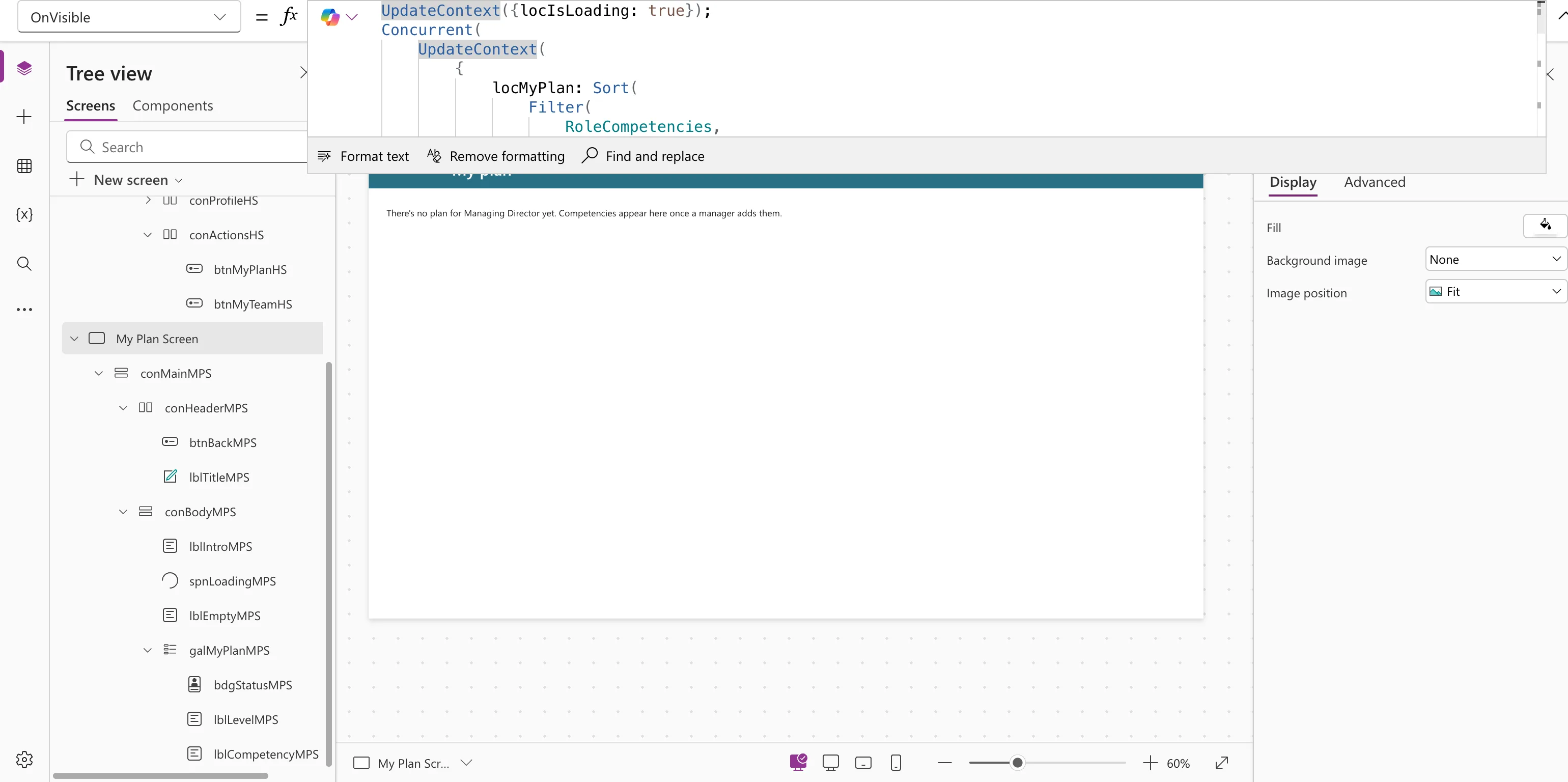This screenshot has height=782, width=1568.
Task: Click the fit to window expand icon
Action: [1222, 763]
